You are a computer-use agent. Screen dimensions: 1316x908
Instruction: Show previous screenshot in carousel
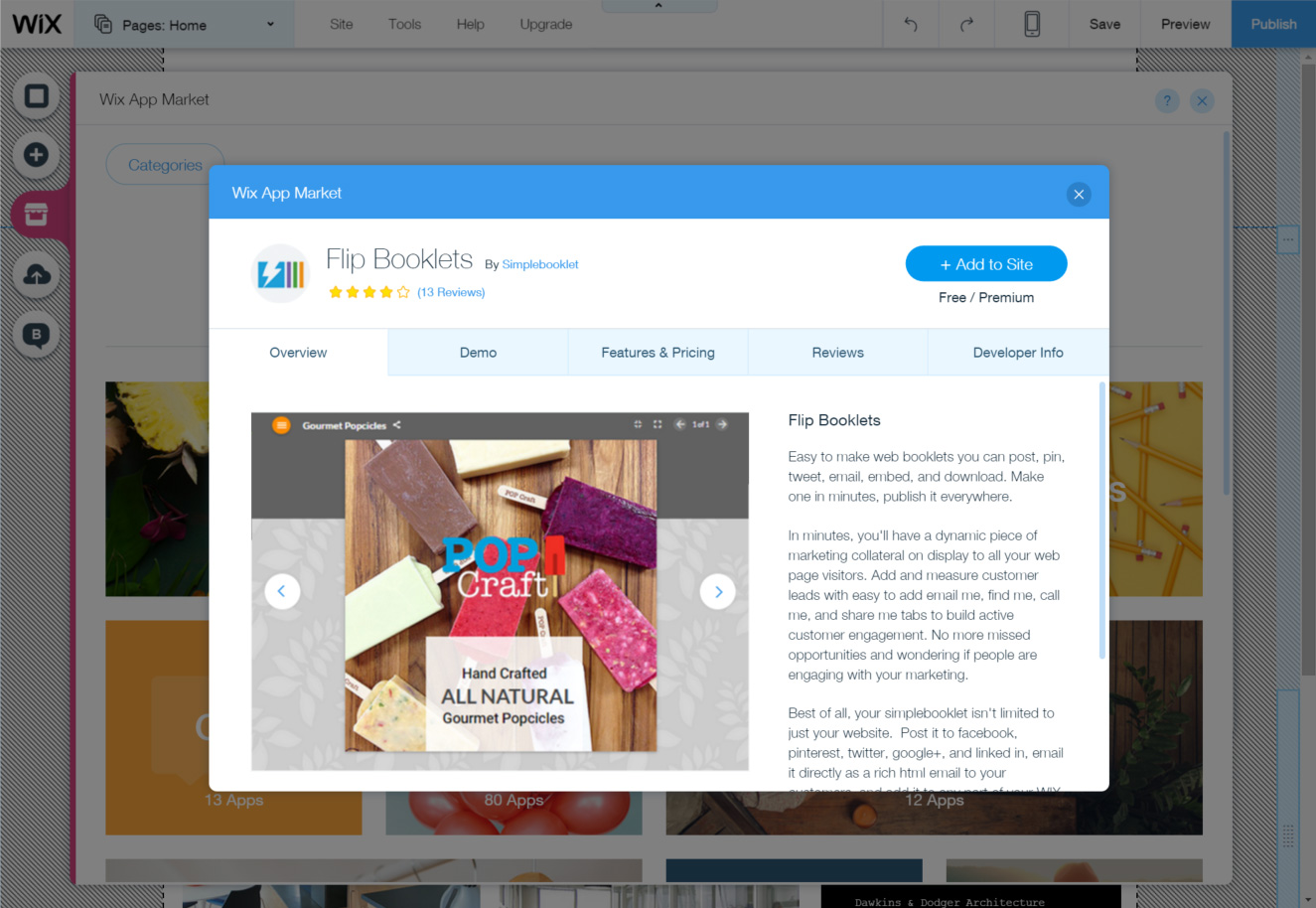tap(282, 591)
